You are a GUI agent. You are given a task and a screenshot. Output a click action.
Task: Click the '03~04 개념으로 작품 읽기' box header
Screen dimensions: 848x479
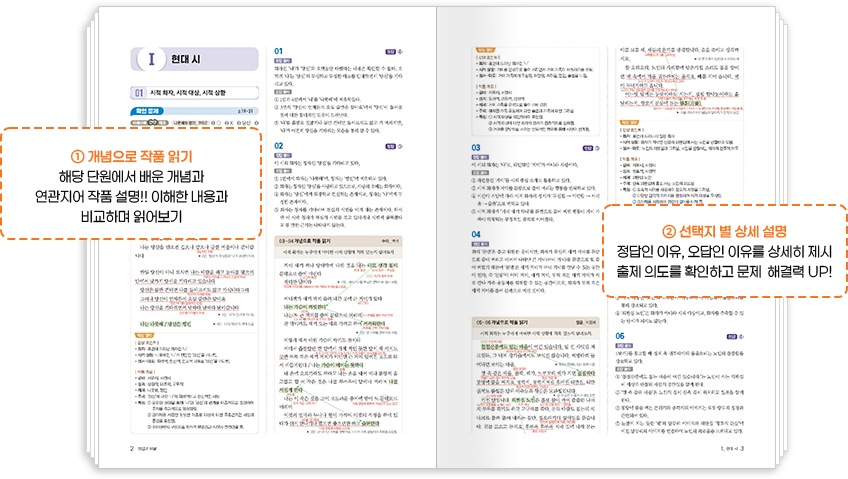[x=339, y=241]
